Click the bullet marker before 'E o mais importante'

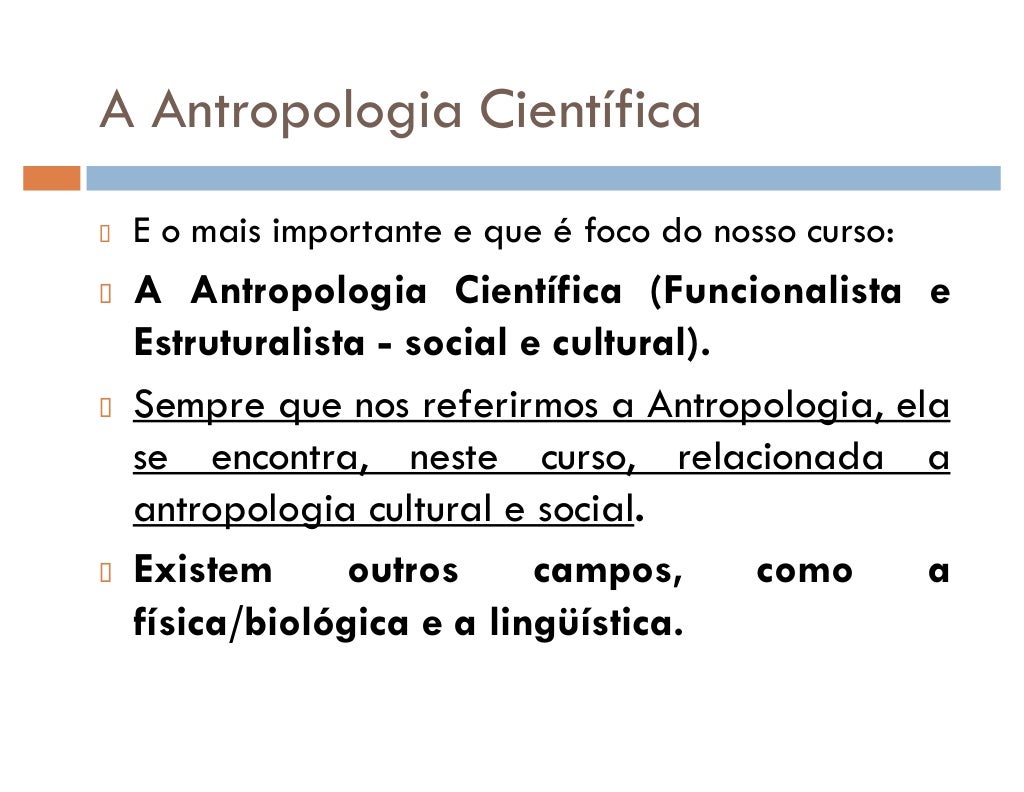(x=105, y=233)
